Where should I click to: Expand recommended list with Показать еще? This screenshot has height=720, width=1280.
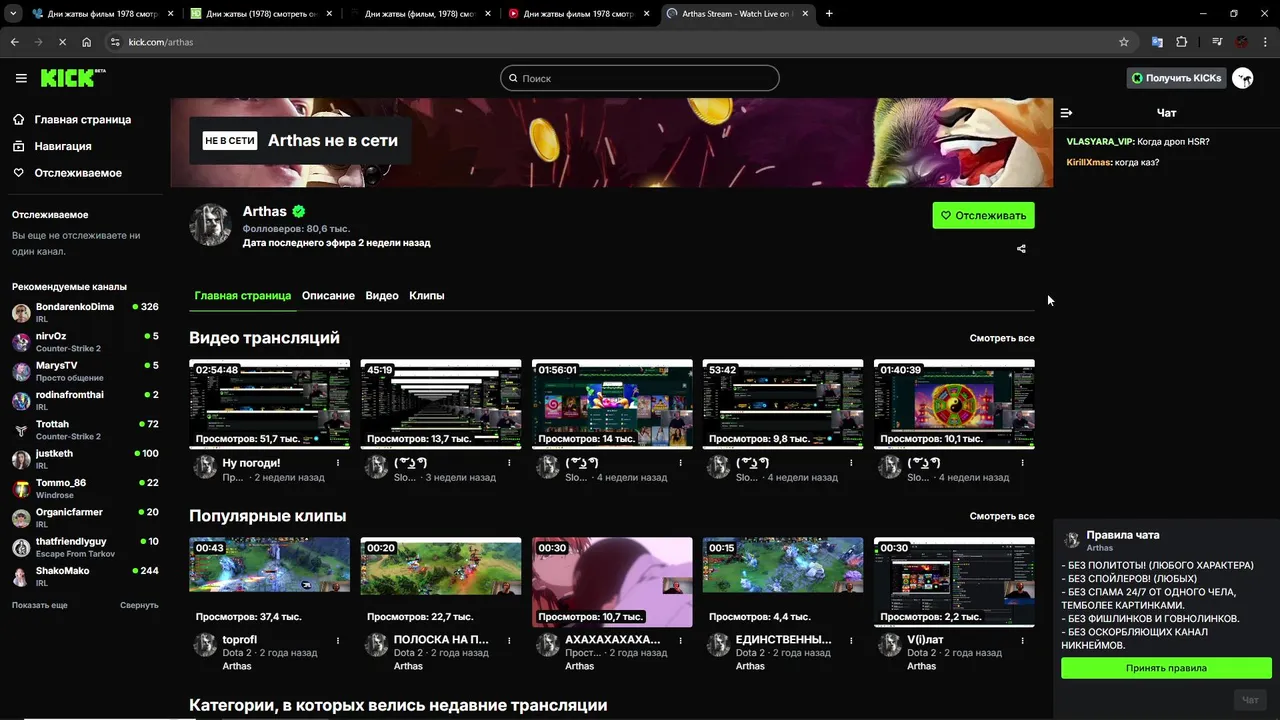pos(40,605)
